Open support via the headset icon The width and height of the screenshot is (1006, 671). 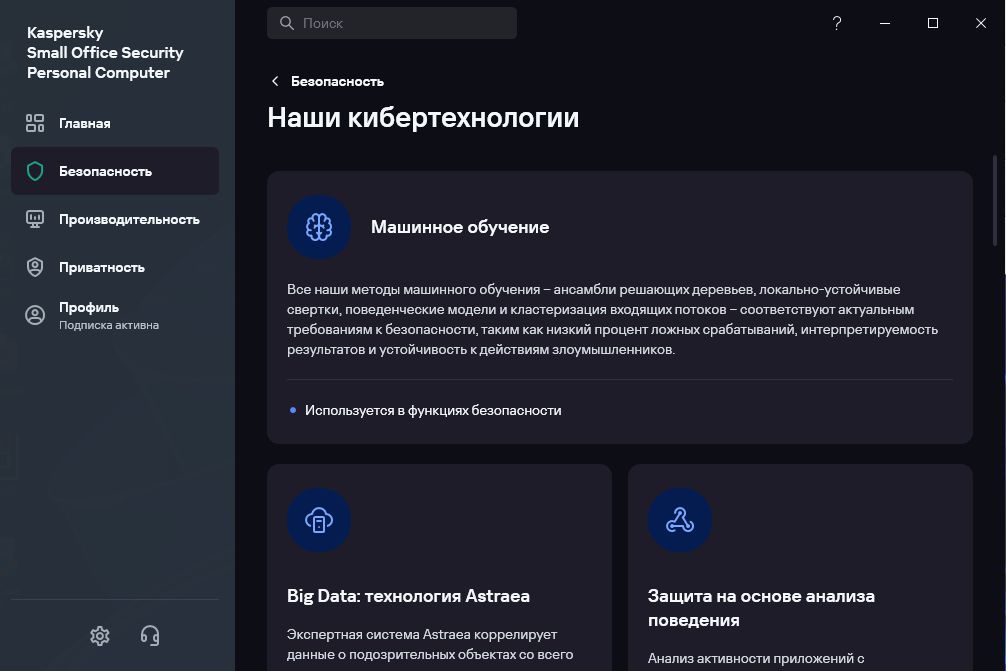pyautogui.click(x=149, y=636)
